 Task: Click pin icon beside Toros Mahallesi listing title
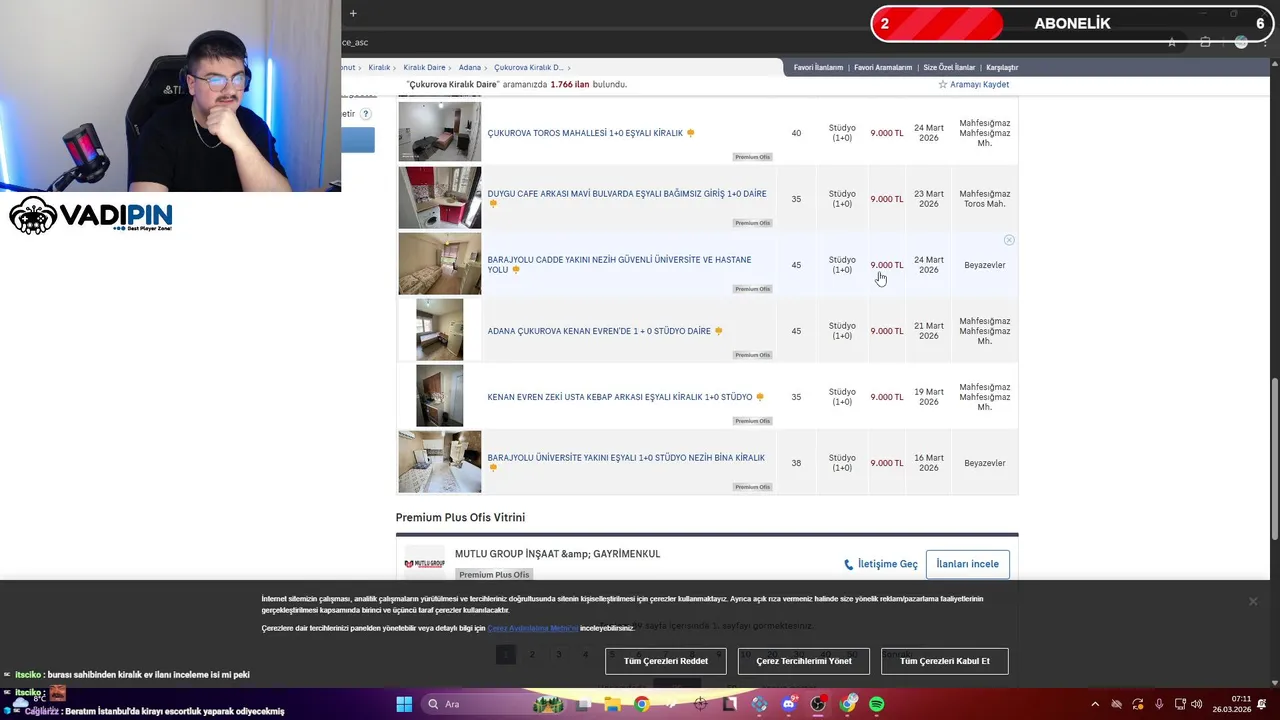tap(690, 133)
